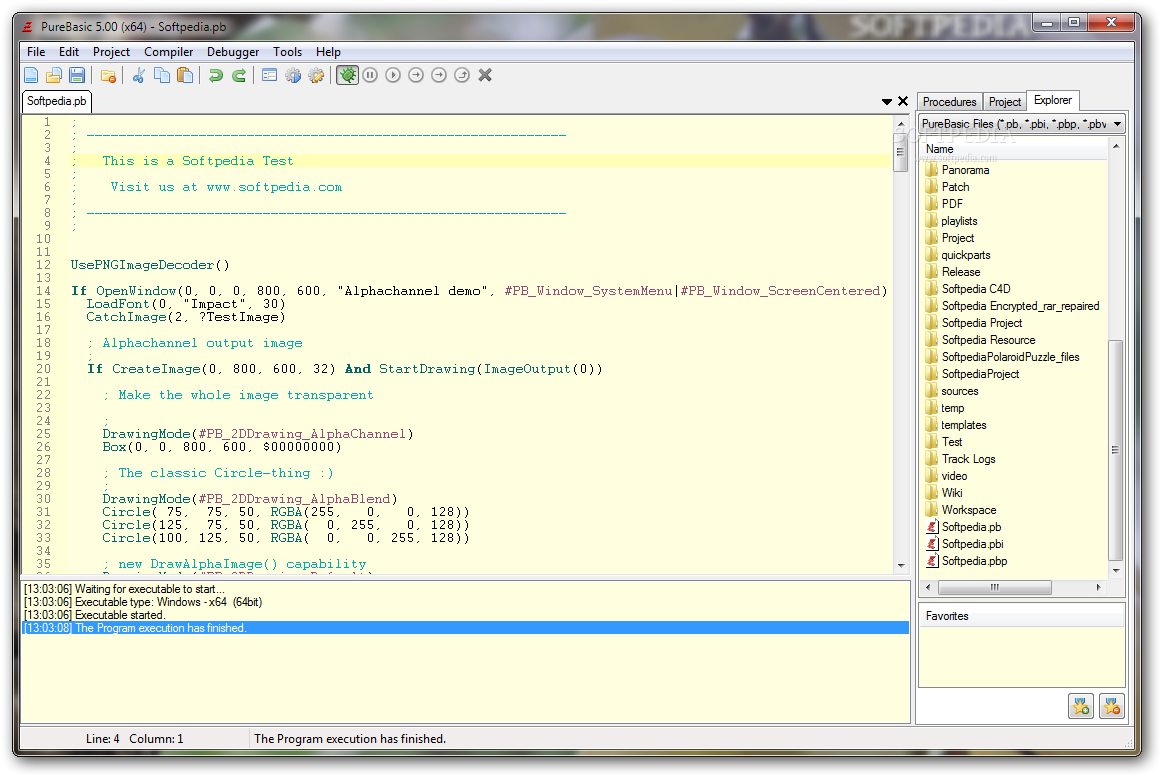Click the editor scrollbar up arrow
The height and width of the screenshot is (777, 1162).
(901, 124)
